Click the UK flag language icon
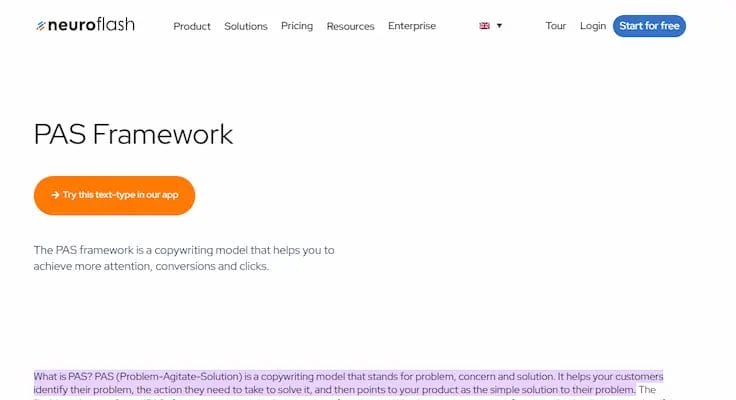Viewport: 736px width, 400px height. pyautogui.click(x=485, y=26)
